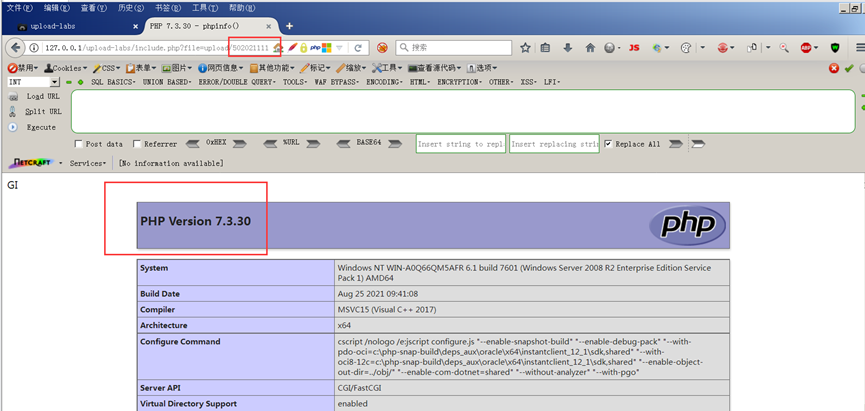Open the Netcraft Services dropdown

click(x=88, y=163)
